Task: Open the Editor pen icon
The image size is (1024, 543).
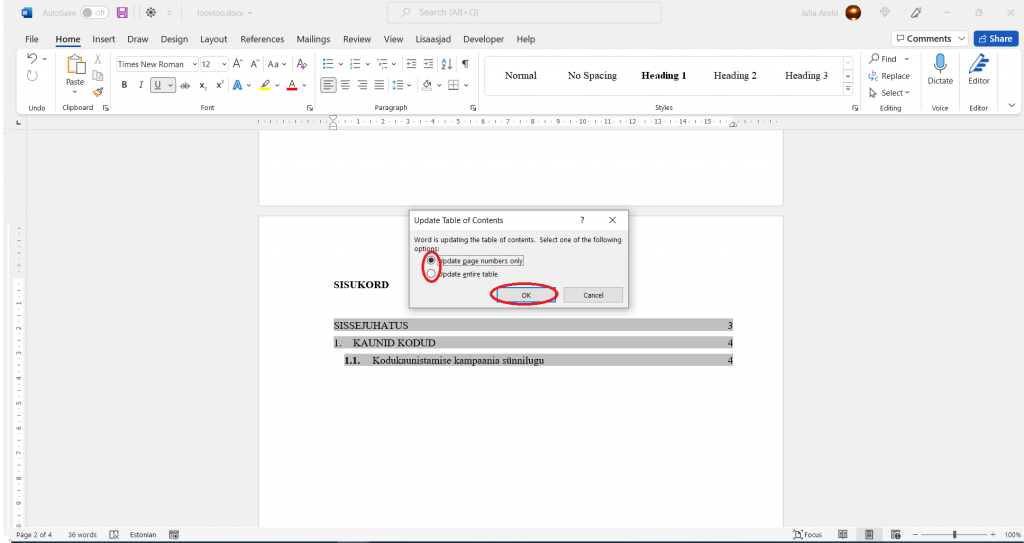Action: click(978, 64)
